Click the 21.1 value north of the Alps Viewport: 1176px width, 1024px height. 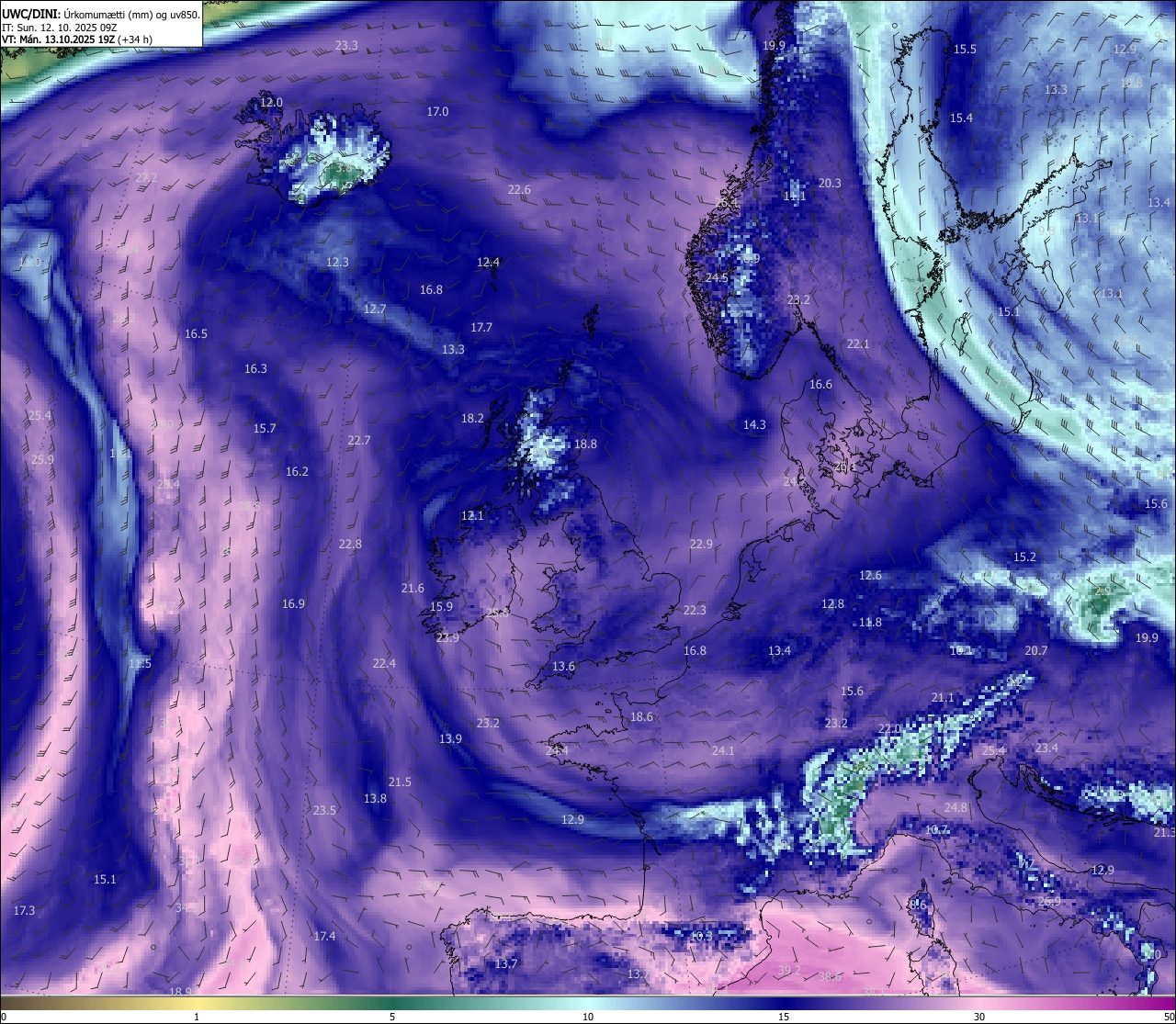(943, 698)
